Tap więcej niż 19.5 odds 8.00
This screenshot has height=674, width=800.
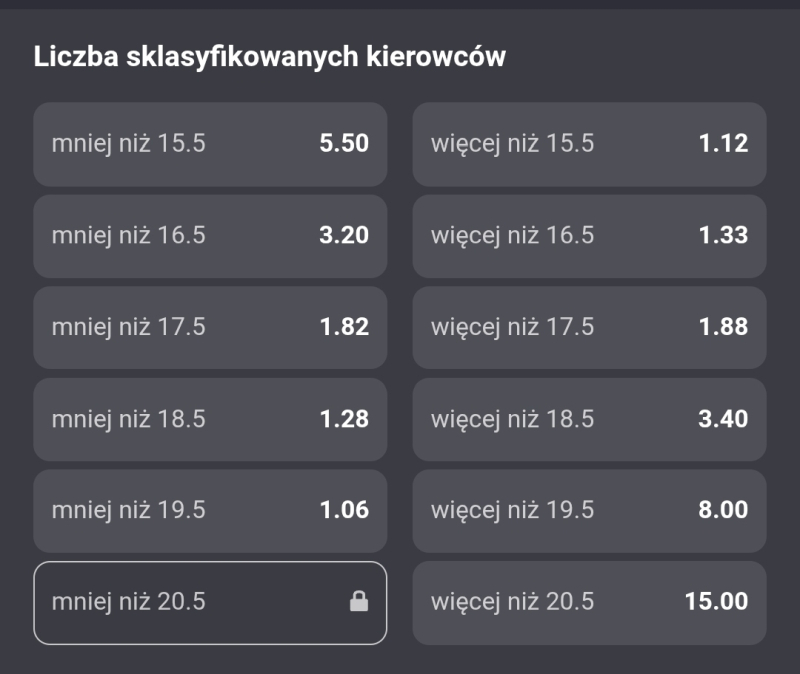click(x=589, y=510)
